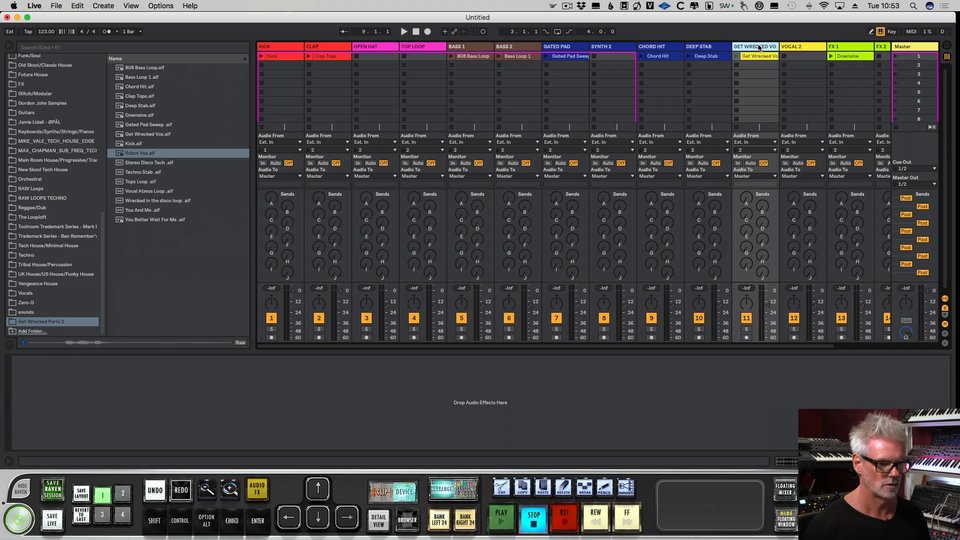Open the Options menu
960x540 pixels.
(160, 6)
